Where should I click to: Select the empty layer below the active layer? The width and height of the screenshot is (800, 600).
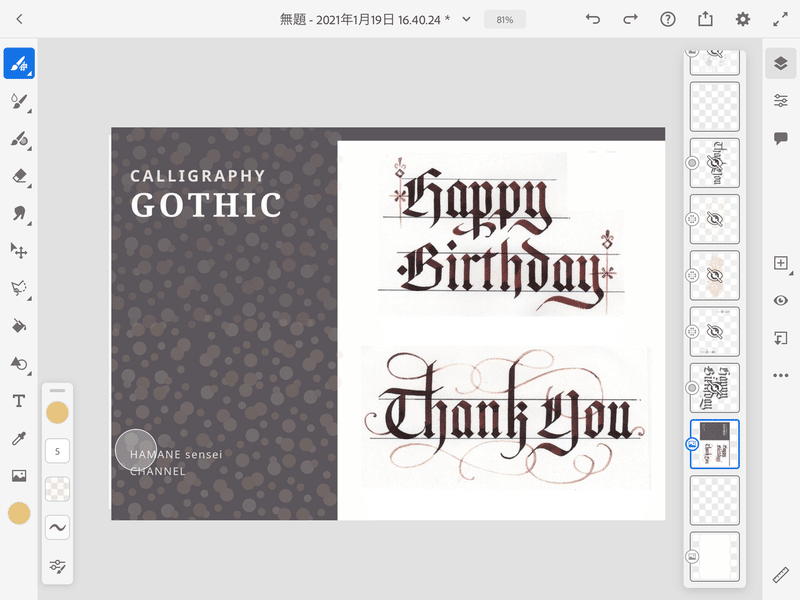coord(714,501)
